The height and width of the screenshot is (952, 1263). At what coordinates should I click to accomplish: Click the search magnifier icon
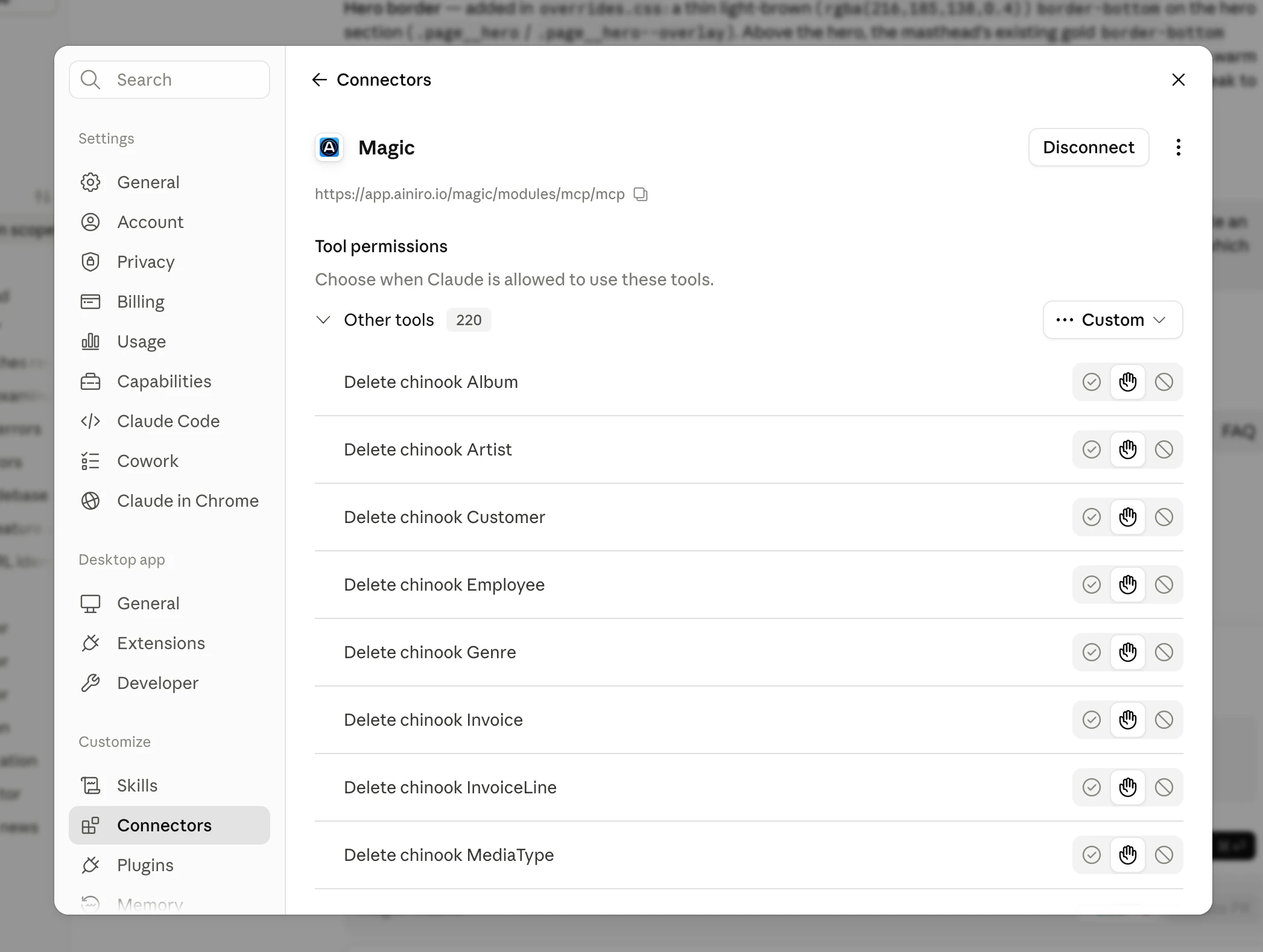[x=90, y=80]
